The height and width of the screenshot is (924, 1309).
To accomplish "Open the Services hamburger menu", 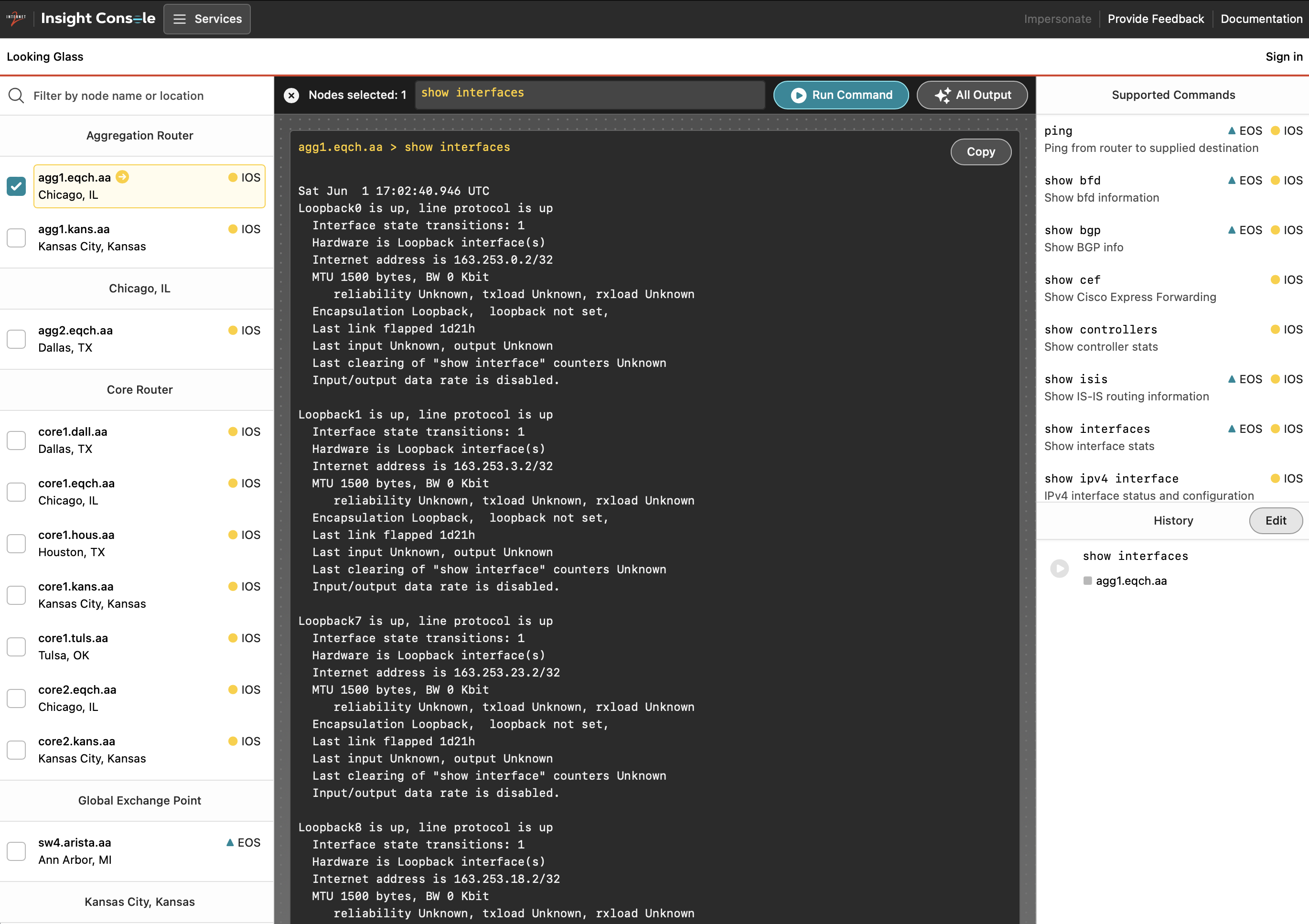I will (207, 19).
